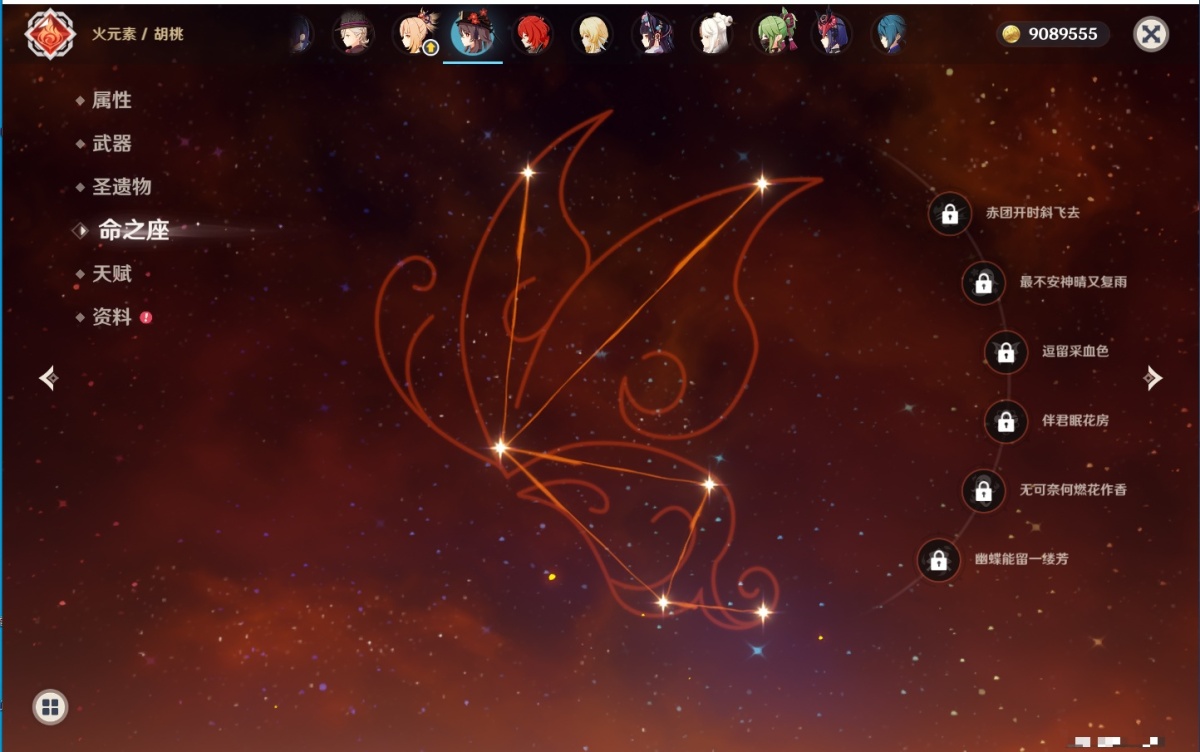This screenshot has height=752, width=1200.
Task: Click the red alert badge beside 资料
Action: [x=146, y=317]
